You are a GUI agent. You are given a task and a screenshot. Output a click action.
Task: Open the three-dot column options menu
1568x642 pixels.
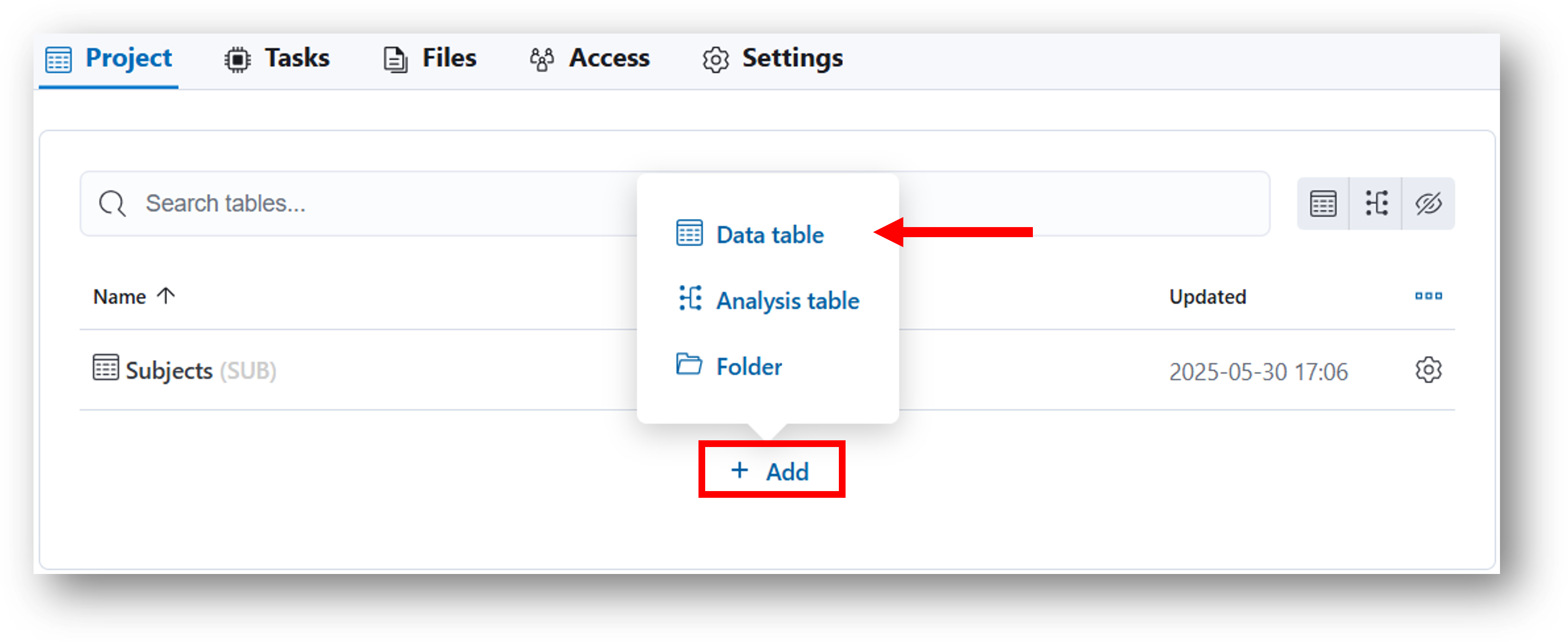[1428, 297]
